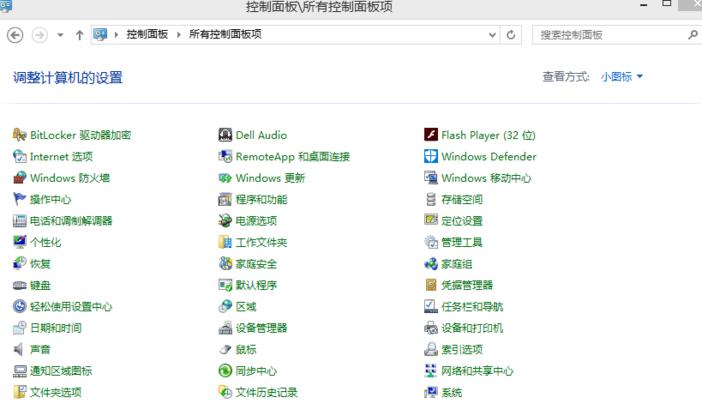
Task: Click the 存储空间 icon
Action: (431, 199)
